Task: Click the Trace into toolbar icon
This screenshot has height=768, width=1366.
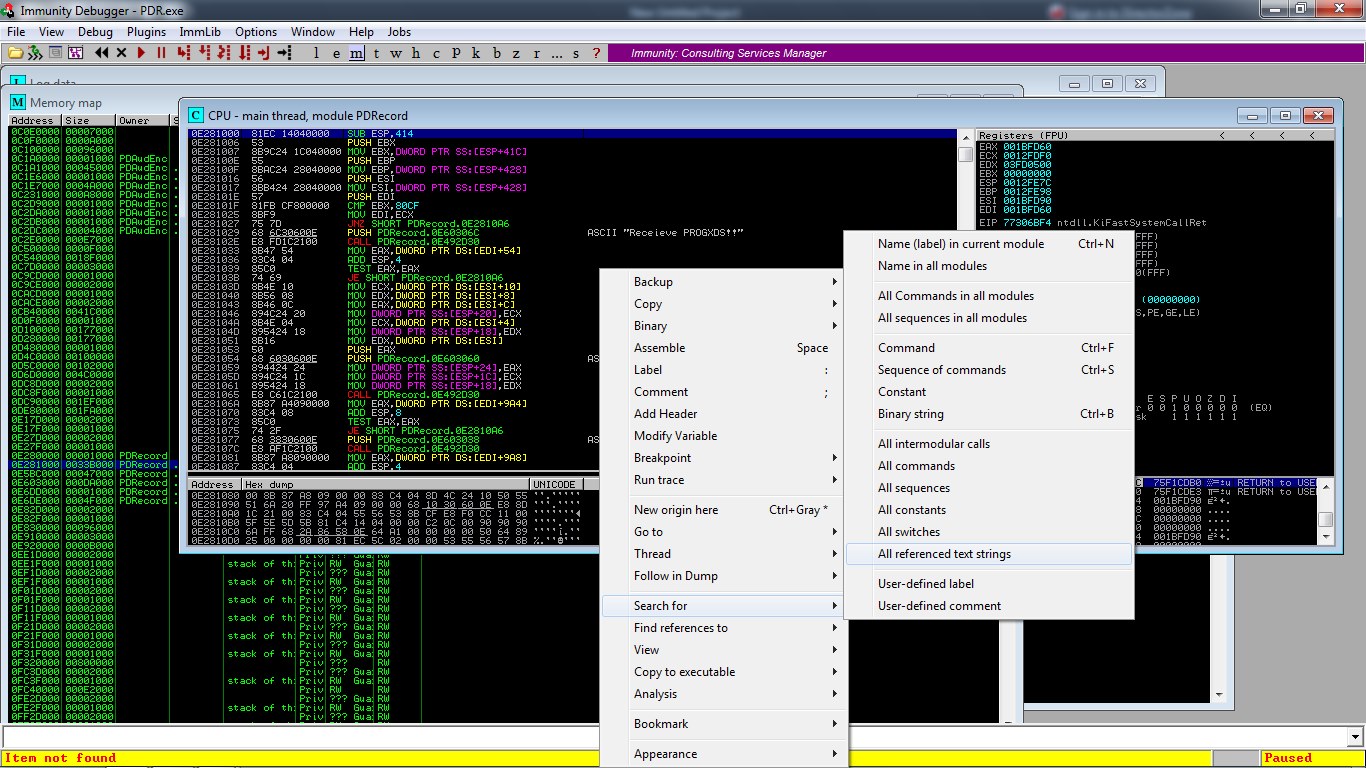Action: click(x=225, y=53)
